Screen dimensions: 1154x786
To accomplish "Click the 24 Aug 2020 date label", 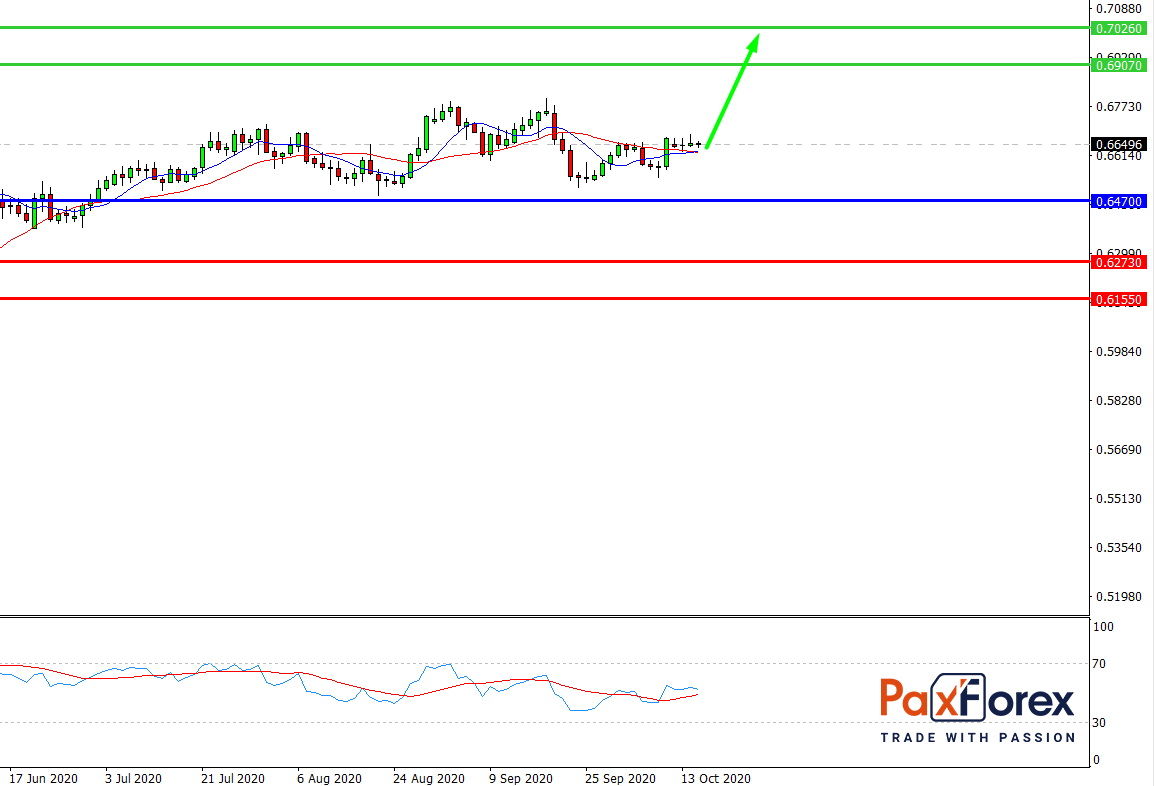I will pos(428,778).
